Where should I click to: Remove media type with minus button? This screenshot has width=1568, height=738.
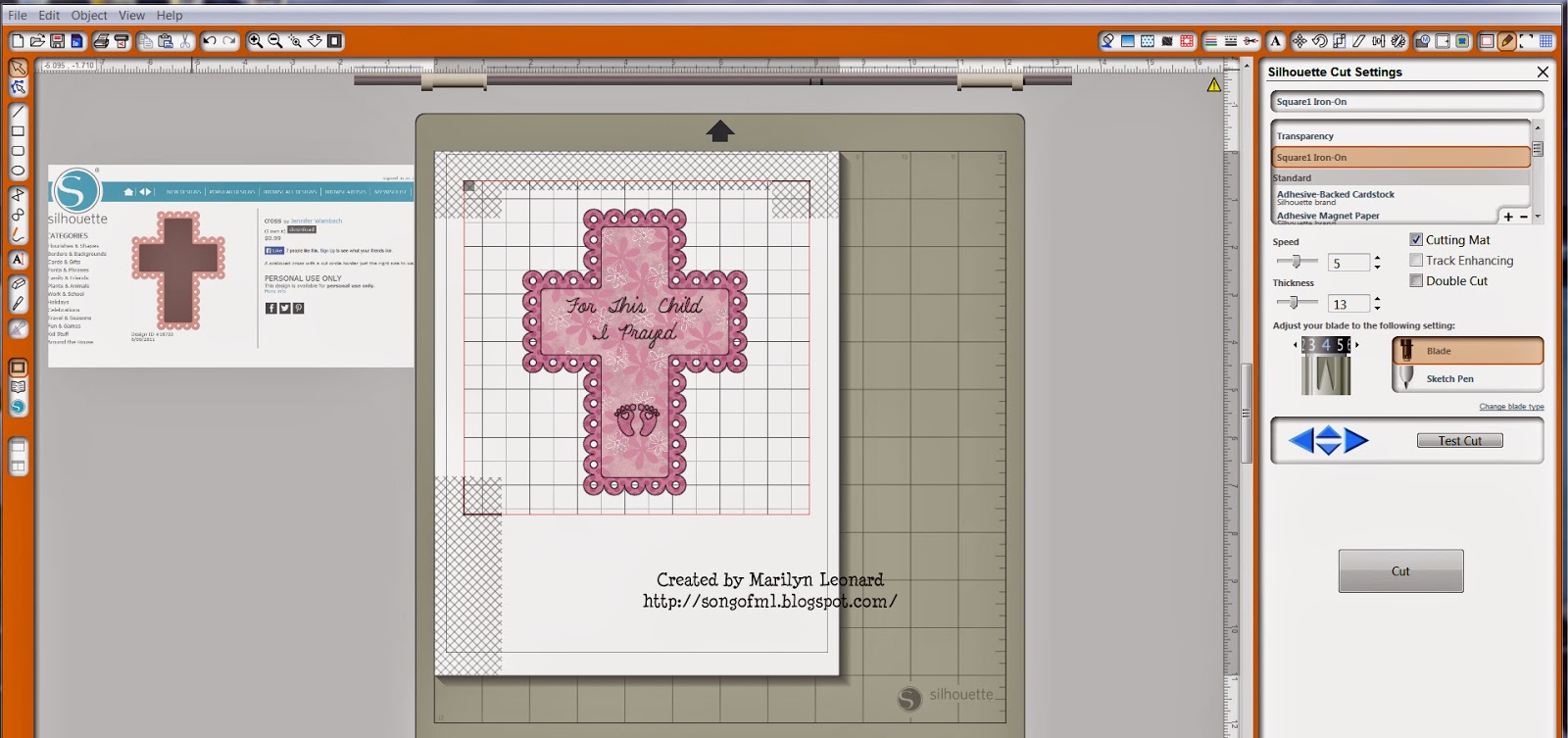[1523, 217]
